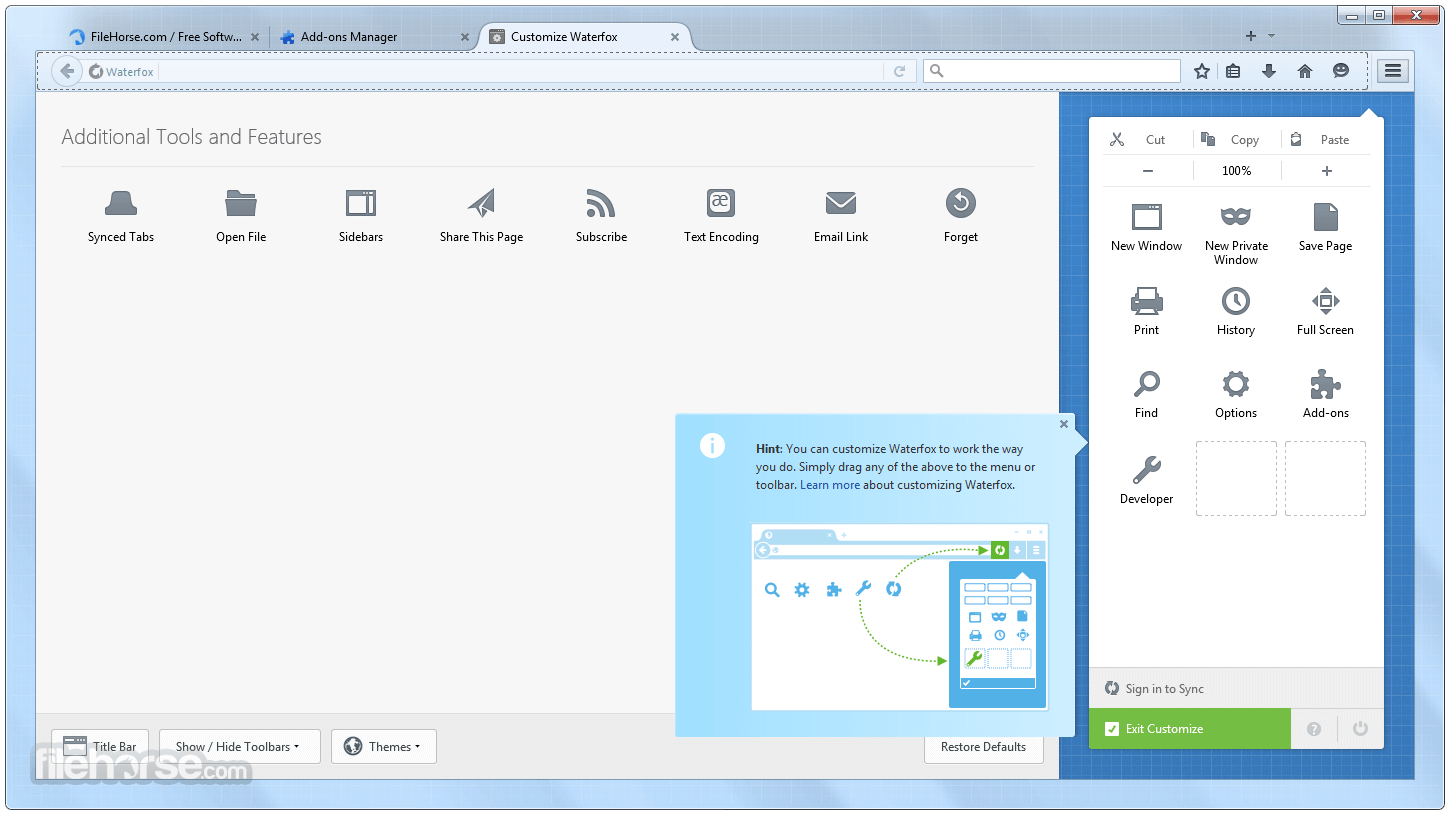This screenshot has width=1450, height=815.
Task: Select the Forget history icon
Action: tap(961, 204)
